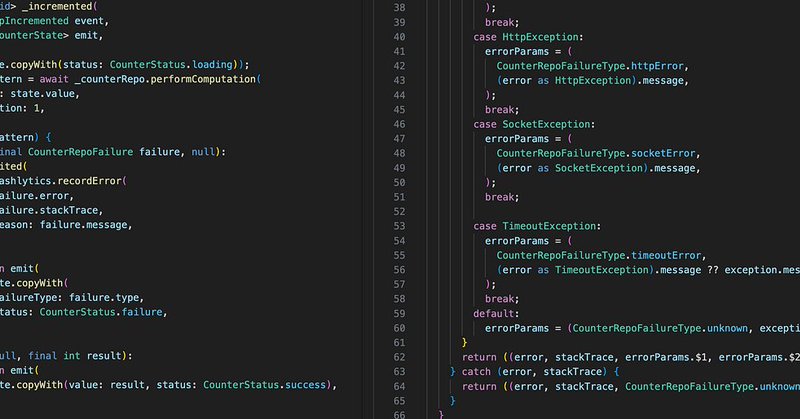This screenshot has width=800, height=419.
Task: Click closing ');' on line 57
Action: click(490, 284)
